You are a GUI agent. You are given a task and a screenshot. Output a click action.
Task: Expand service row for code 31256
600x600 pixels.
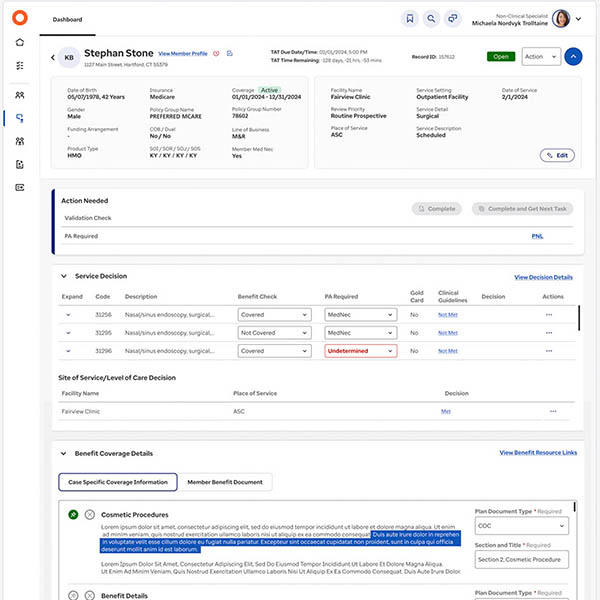pyautogui.click(x=69, y=314)
